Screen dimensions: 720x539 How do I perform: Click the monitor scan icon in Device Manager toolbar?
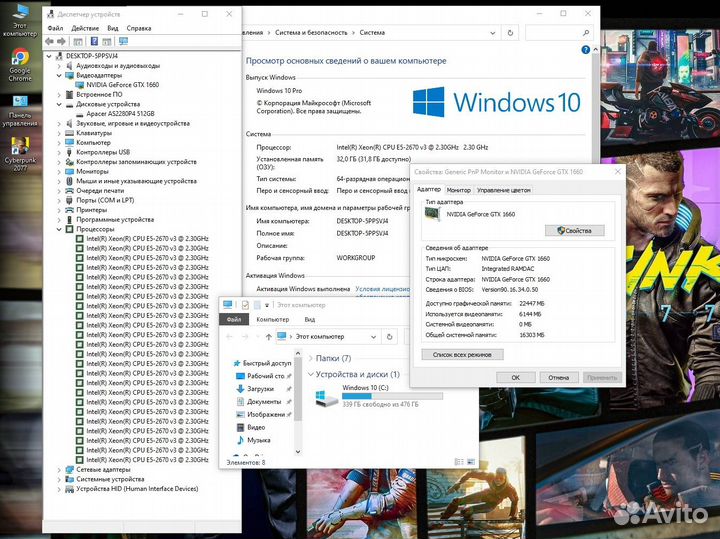(123, 41)
